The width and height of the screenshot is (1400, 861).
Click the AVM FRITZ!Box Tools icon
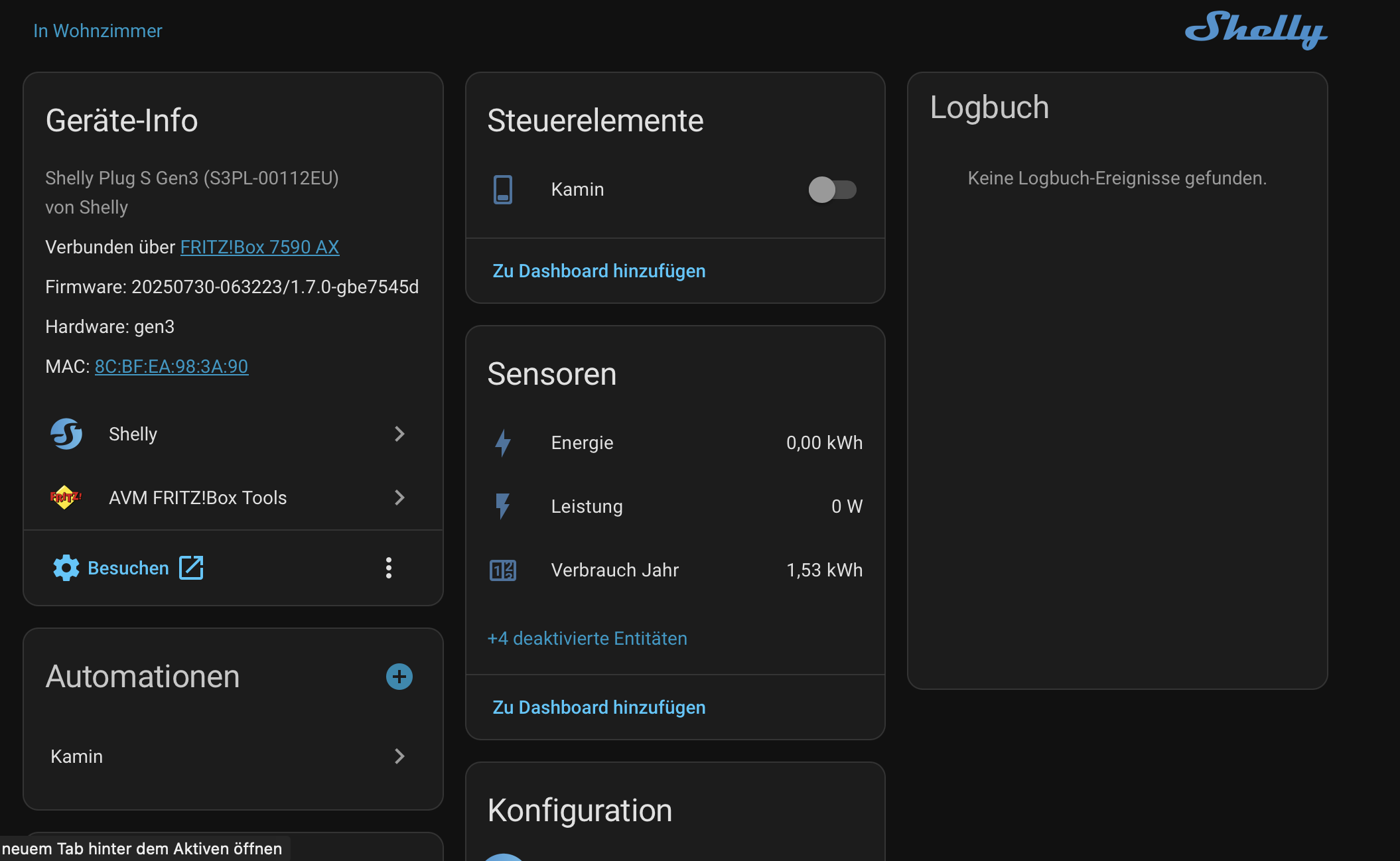pyautogui.click(x=65, y=497)
